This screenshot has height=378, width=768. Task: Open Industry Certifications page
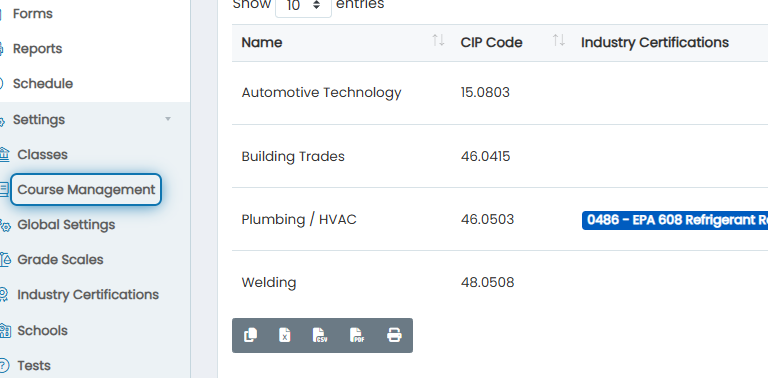pyautogui.click(x=88, y=295)
